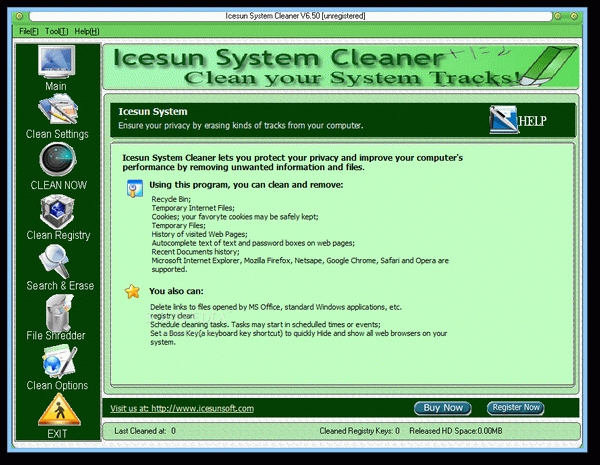Click the 'Schedule cleaning tasks' line
600x465 pixels.
click(x=265, y=325)
